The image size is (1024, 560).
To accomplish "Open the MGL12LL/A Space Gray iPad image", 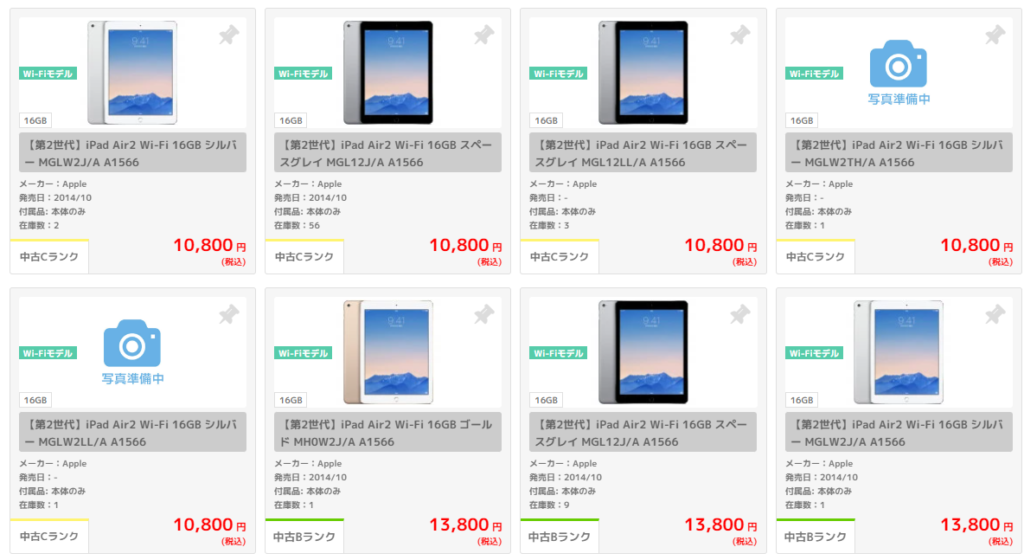I will [643, 70].
